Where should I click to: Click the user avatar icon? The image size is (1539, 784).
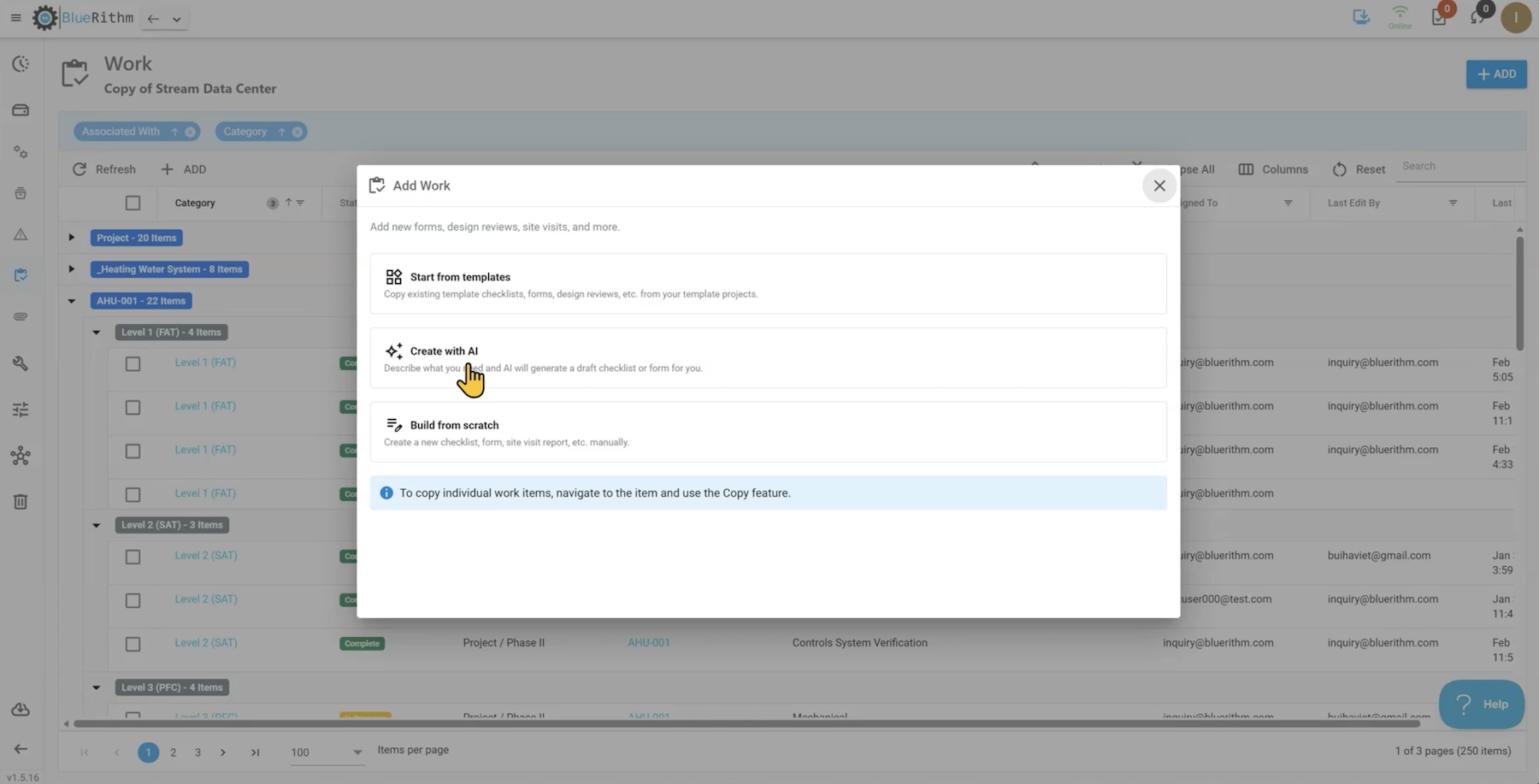pos(1515,18)
